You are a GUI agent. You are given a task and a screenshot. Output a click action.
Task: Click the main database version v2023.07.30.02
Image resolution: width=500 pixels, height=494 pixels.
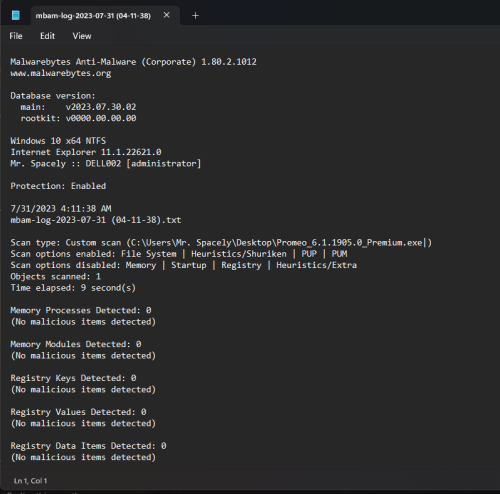click(101, 107)
